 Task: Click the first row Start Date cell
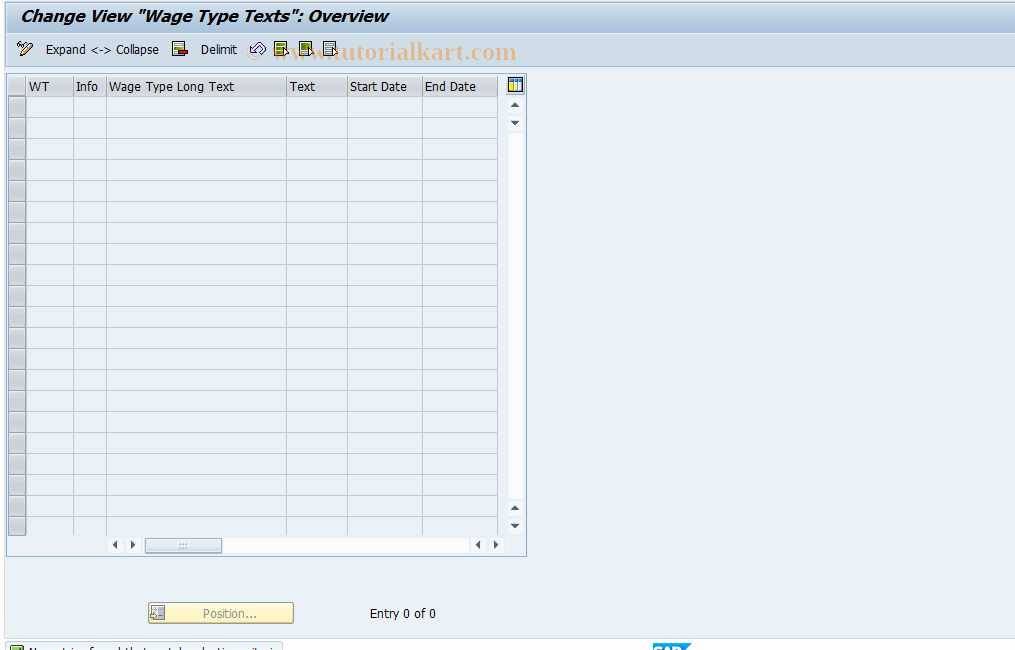click(385, 107)
